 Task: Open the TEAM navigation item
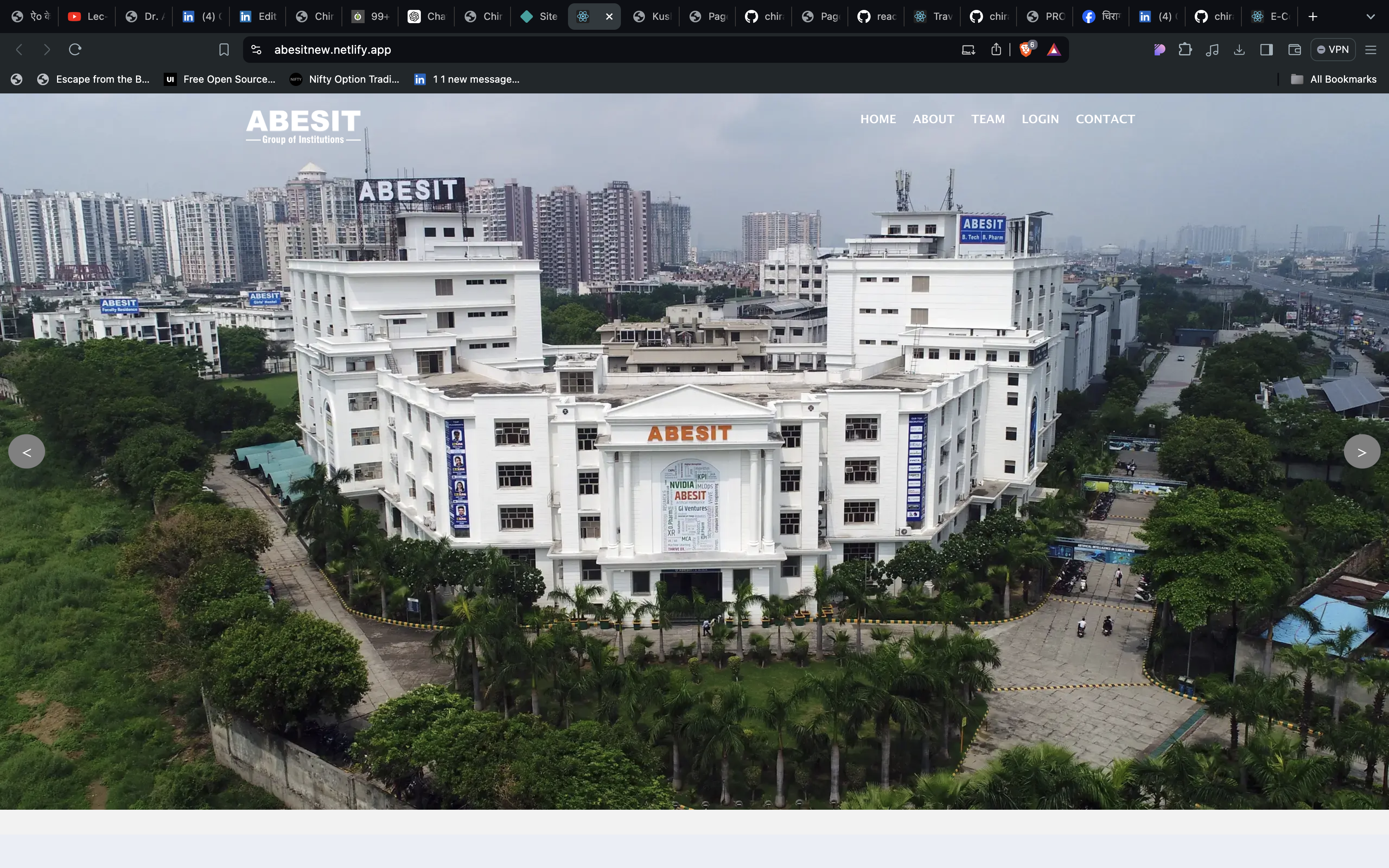coord(988,119)
